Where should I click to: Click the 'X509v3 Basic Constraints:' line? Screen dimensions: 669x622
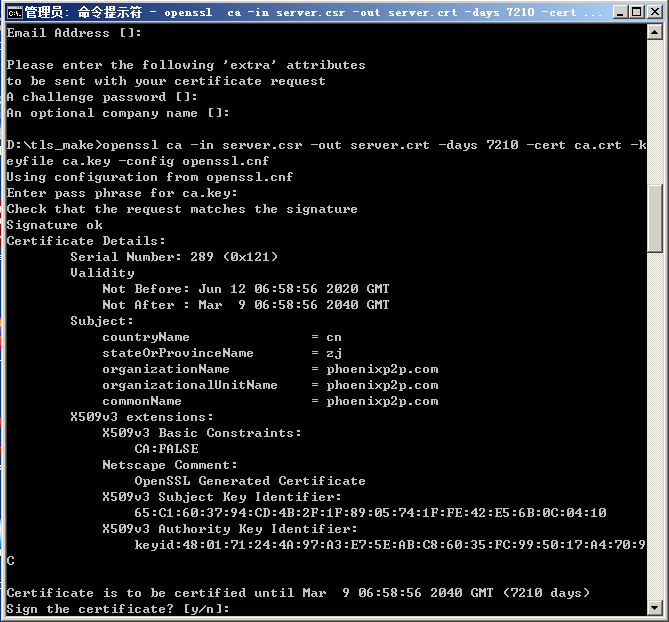[x=202, y=433]
